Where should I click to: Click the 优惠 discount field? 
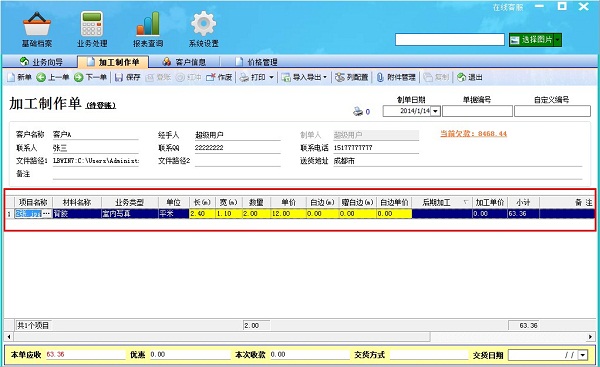pos(189,355)
